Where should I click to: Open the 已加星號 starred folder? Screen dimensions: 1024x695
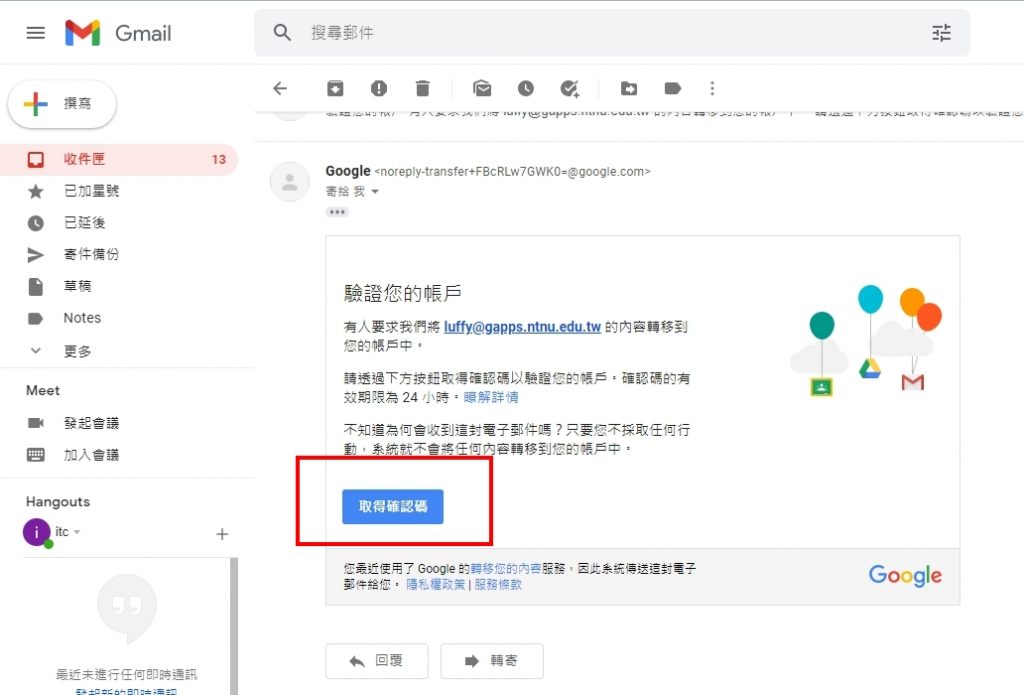point(91,191)
